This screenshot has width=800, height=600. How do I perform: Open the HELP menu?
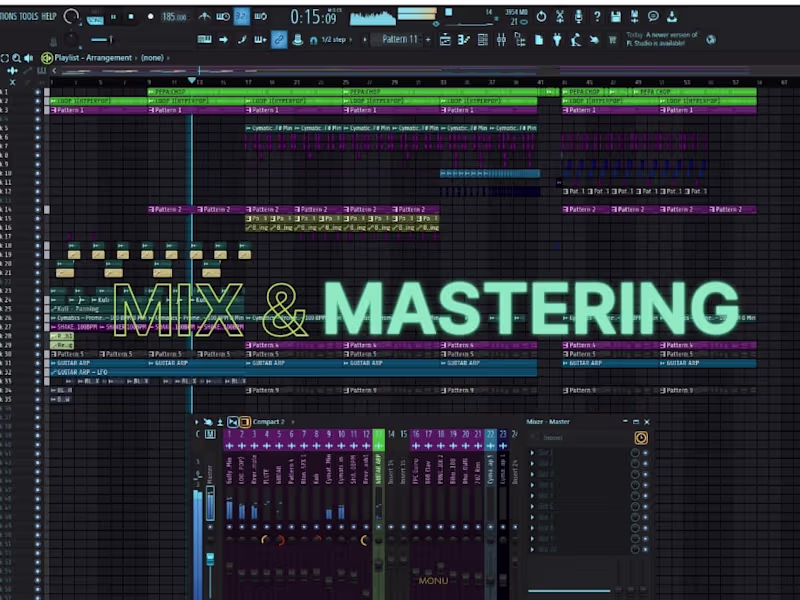click(47, 16)
